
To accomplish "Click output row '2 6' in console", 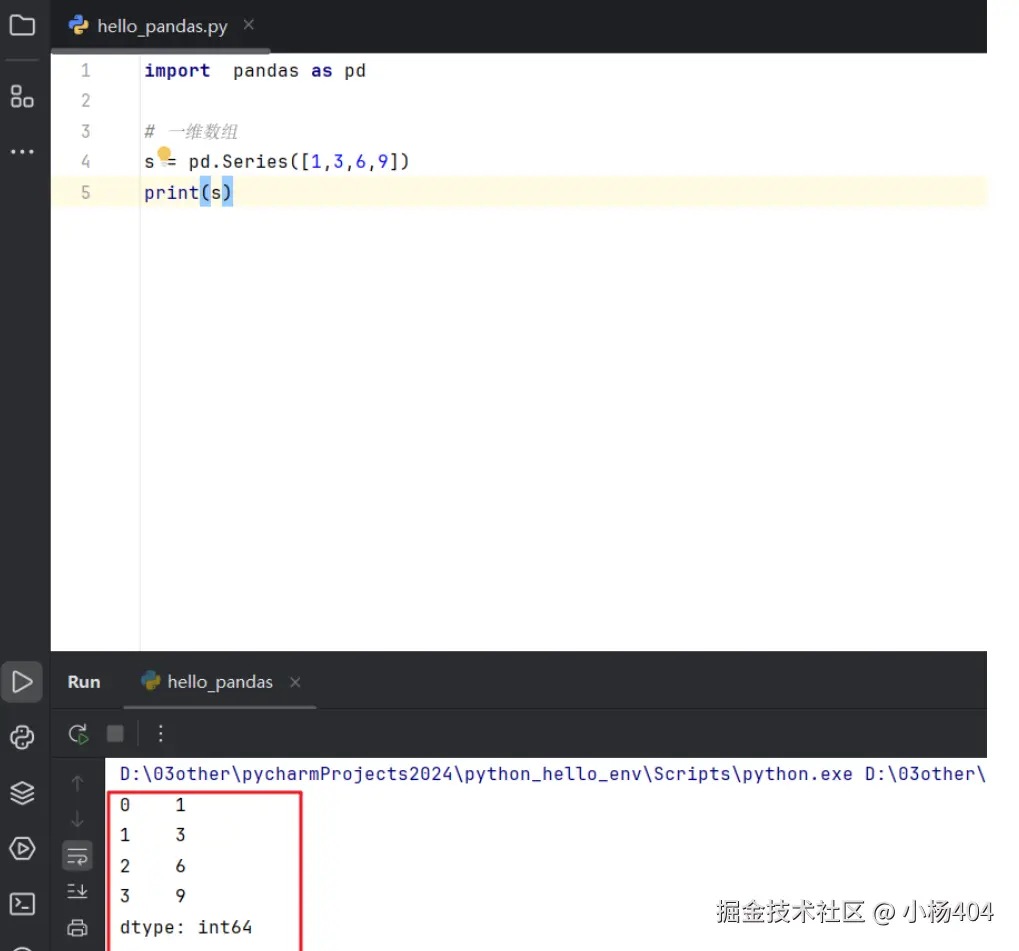I will click(153, 866).
